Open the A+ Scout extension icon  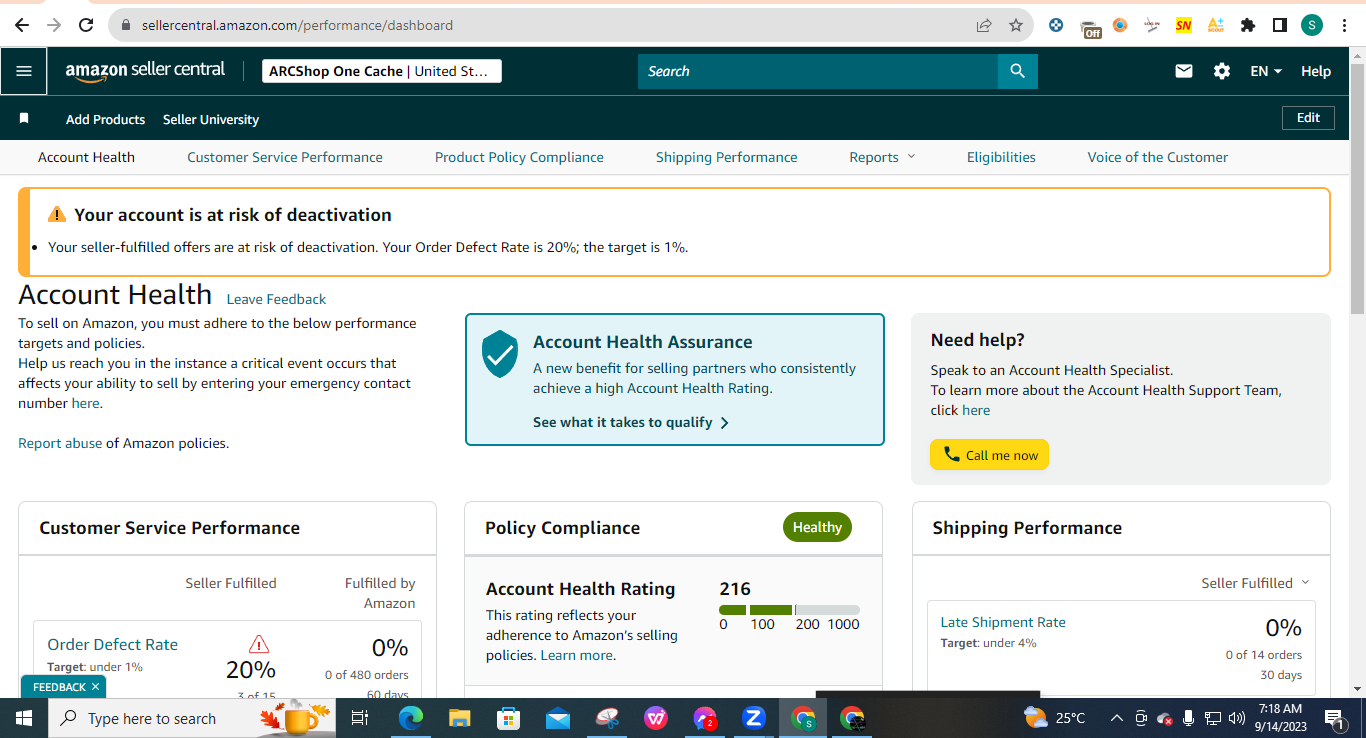click(1216, 25)
